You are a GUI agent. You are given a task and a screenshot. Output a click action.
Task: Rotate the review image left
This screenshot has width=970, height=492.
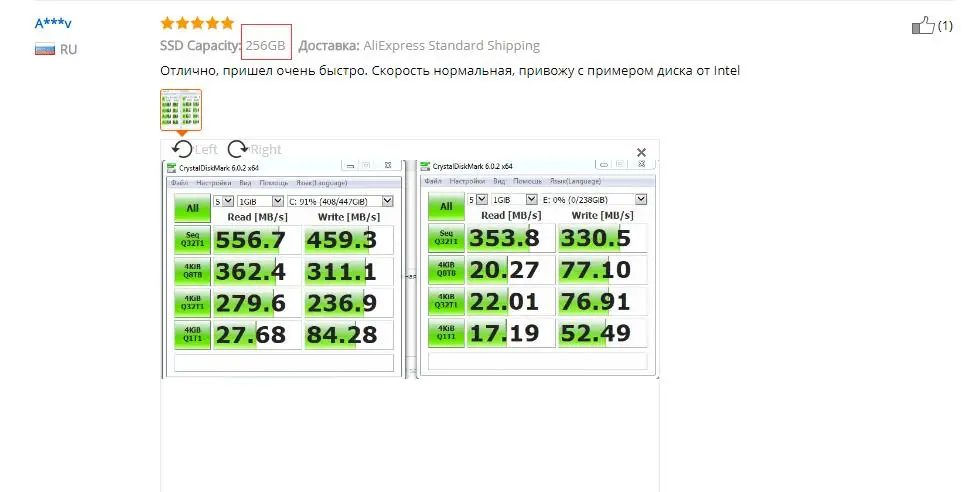182,149
